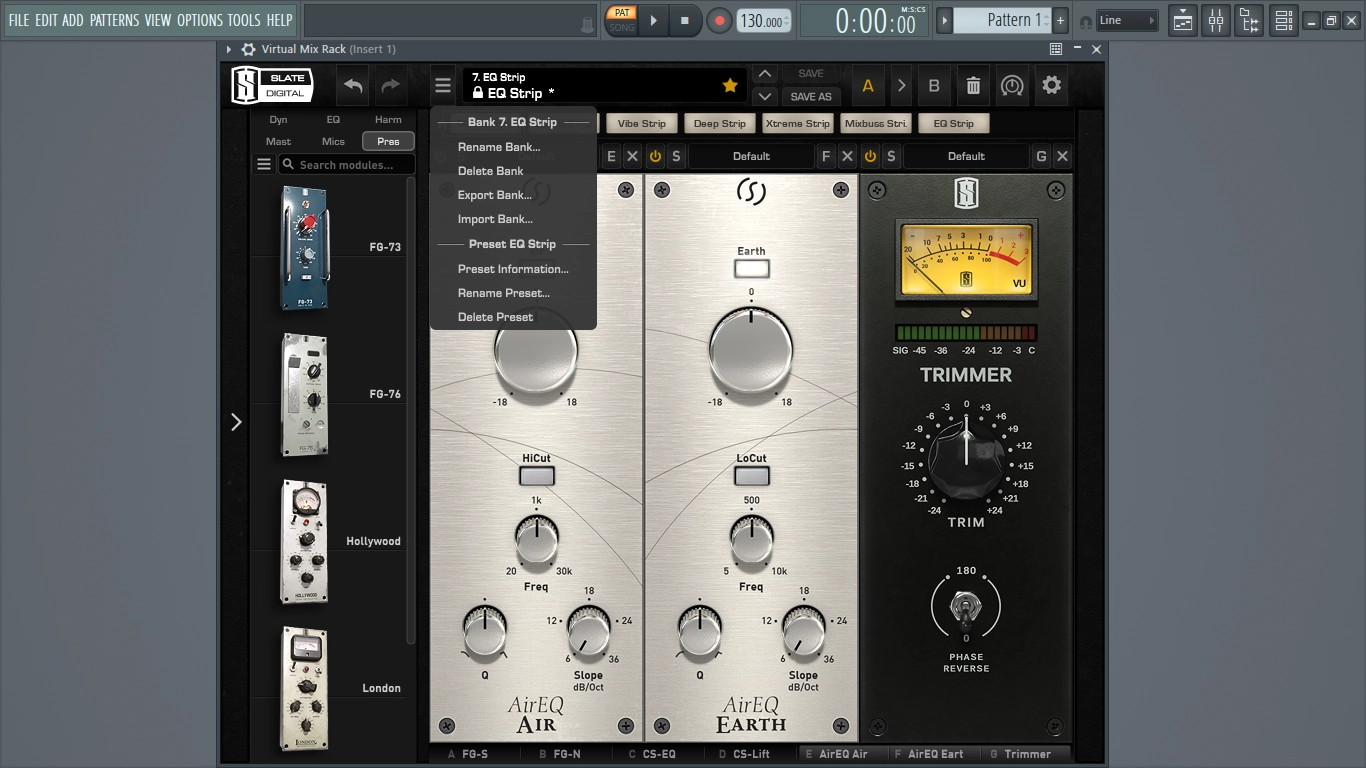Switch to the Pres module category tab

(388, 142)
